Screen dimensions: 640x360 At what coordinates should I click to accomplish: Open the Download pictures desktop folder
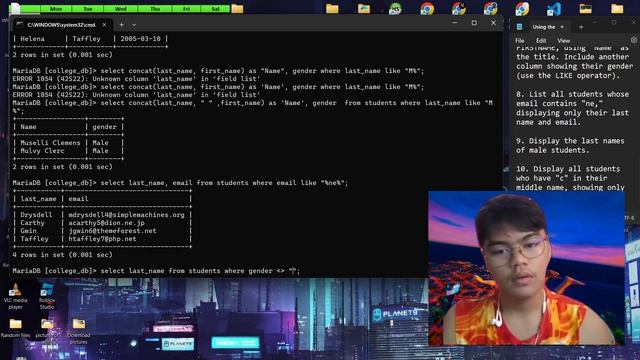coord(79,331)
